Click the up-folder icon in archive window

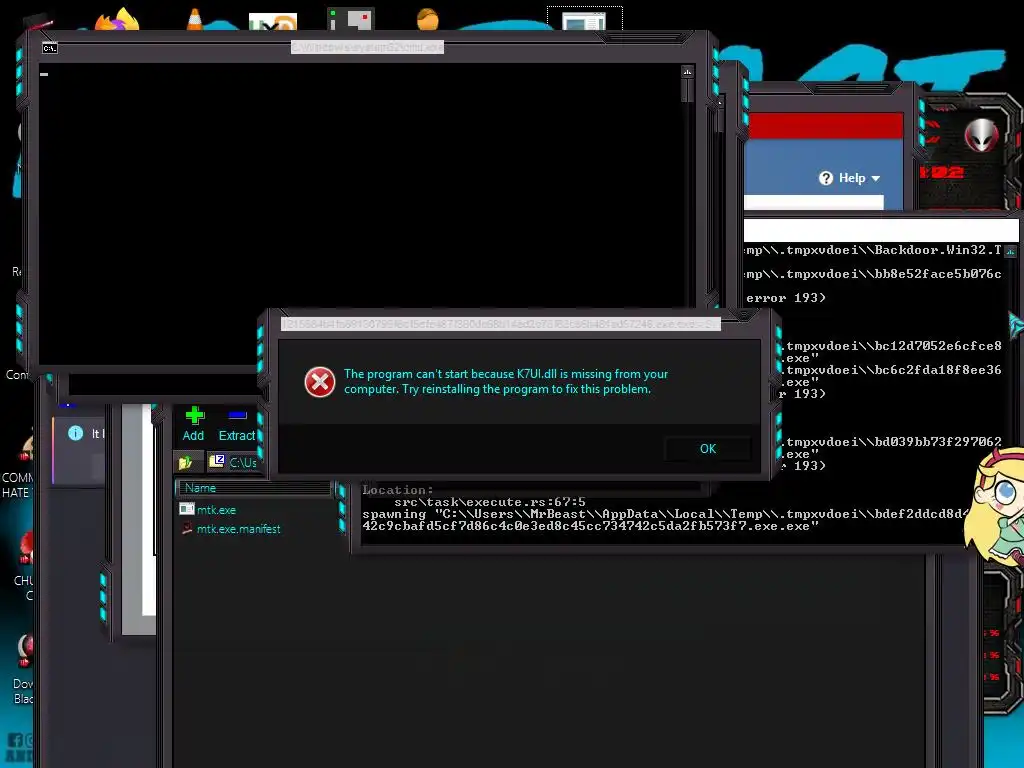tap(185, 462)
